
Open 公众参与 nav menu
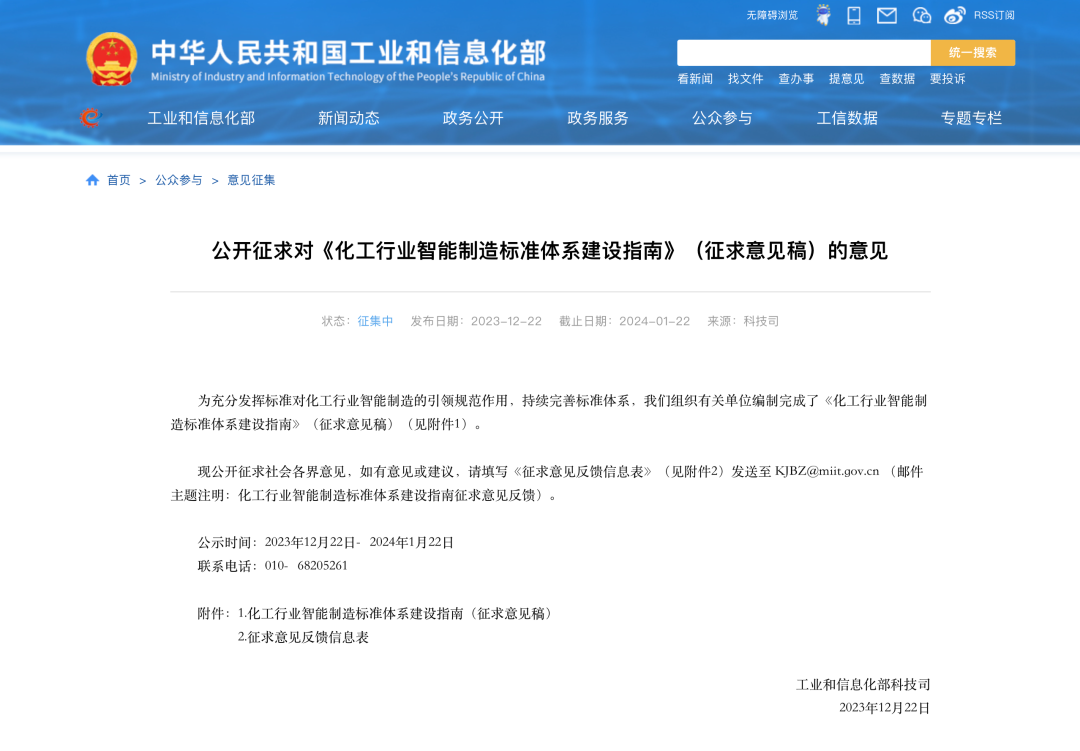pyautogui.click(x=722, y=118)
